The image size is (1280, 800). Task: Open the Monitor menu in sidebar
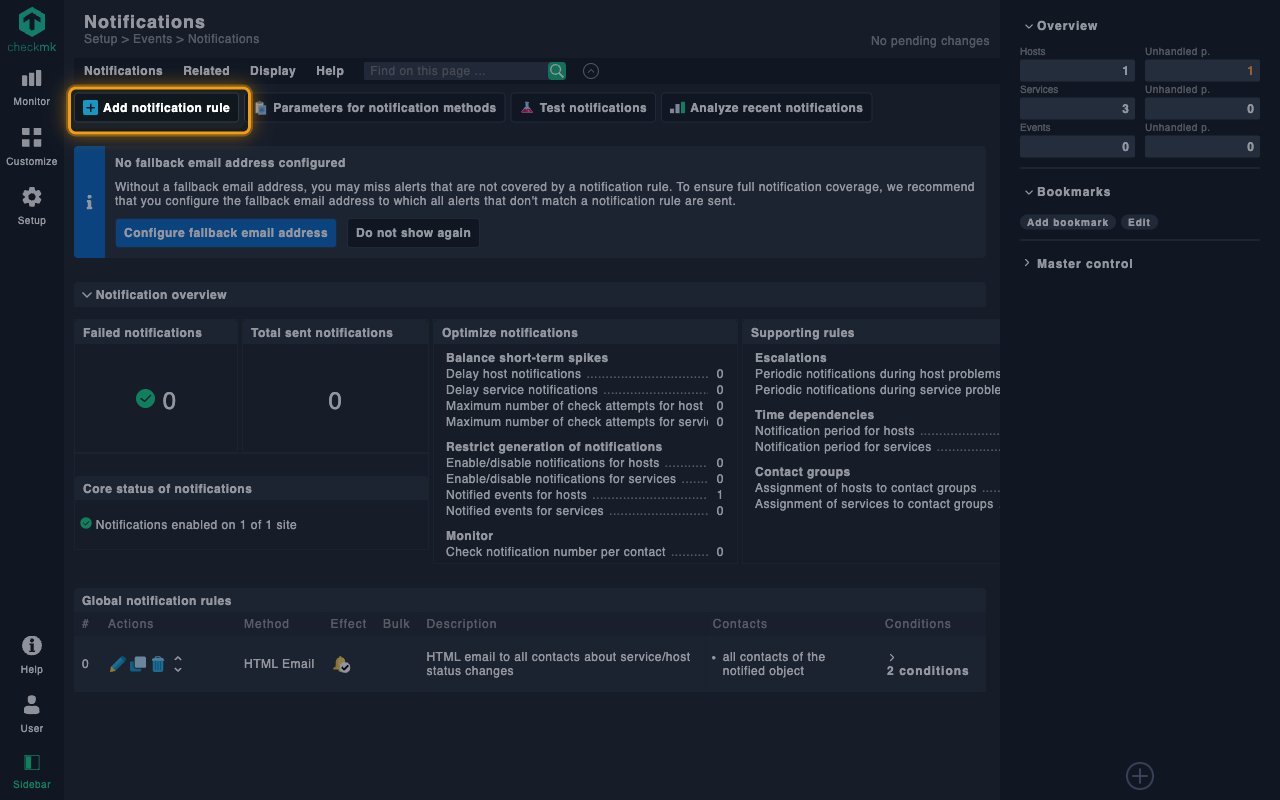click(x=32, y=87)
